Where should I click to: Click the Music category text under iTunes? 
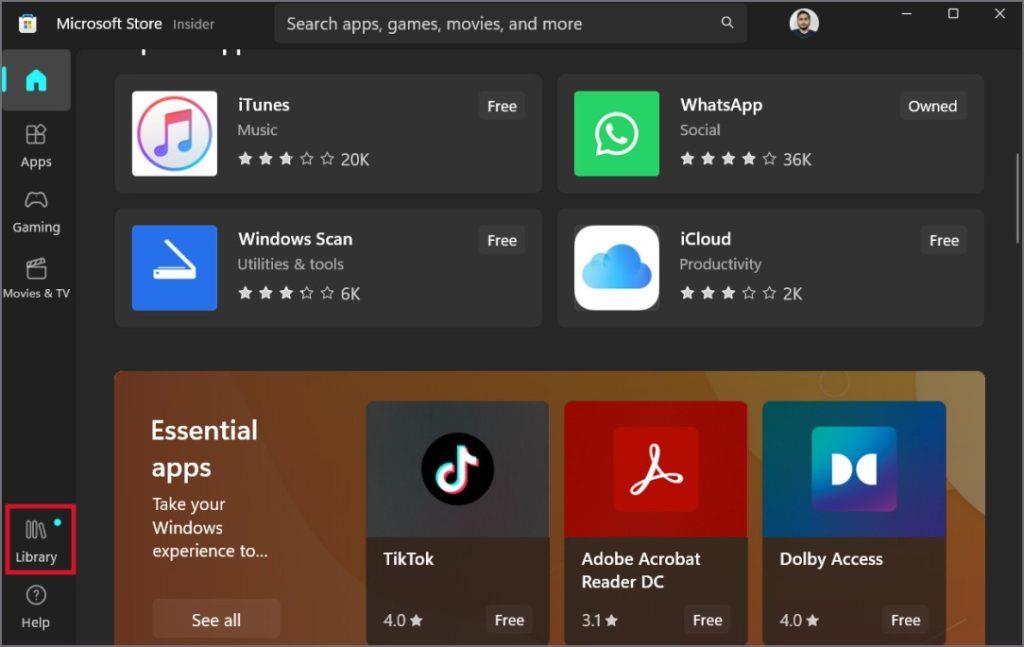coord(257,129)
